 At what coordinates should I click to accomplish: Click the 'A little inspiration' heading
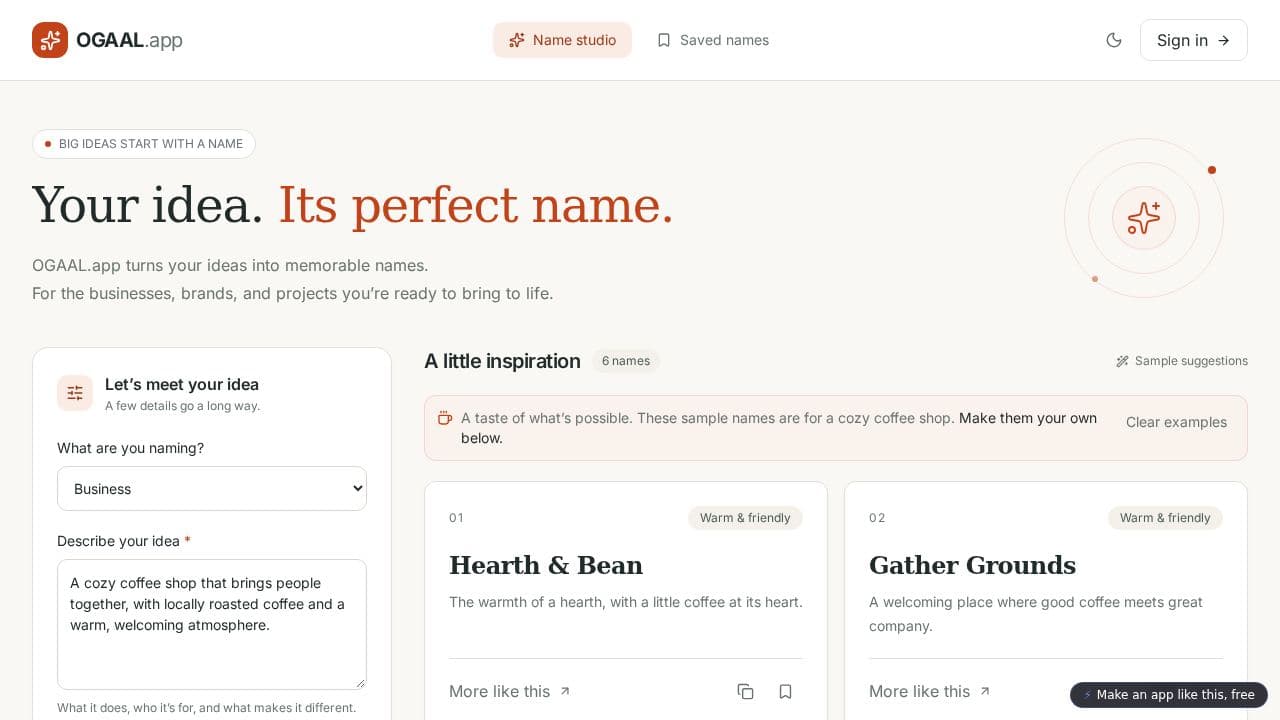click(x=502, y=361)
